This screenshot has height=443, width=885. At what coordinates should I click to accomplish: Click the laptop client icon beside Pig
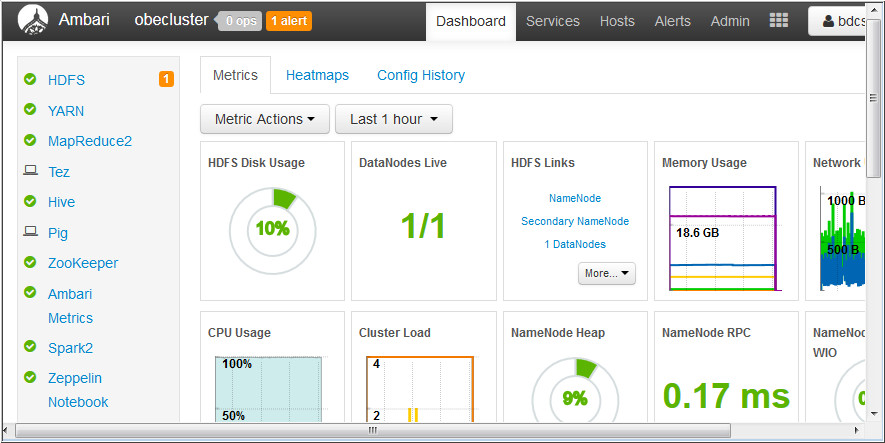click(30, 231)
